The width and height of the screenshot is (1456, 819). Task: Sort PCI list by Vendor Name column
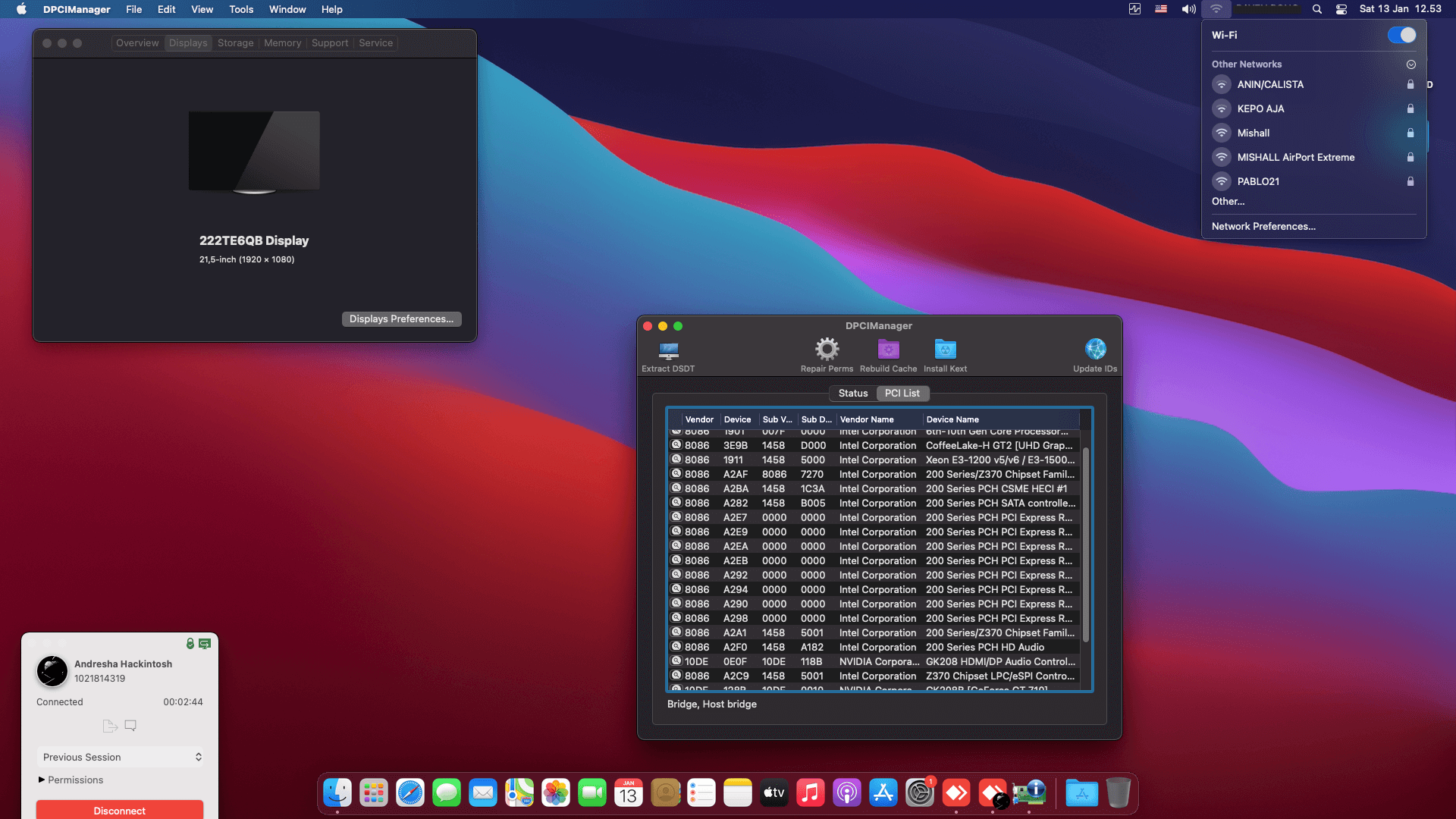tap(879, 419)
